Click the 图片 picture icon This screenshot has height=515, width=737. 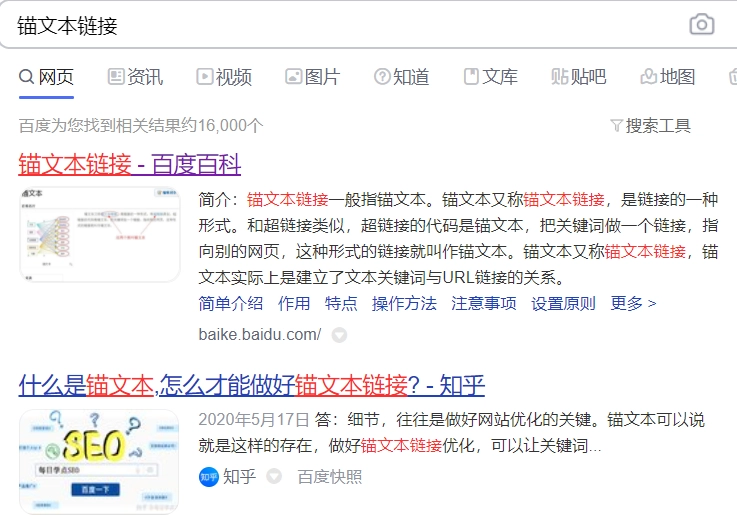293,76
